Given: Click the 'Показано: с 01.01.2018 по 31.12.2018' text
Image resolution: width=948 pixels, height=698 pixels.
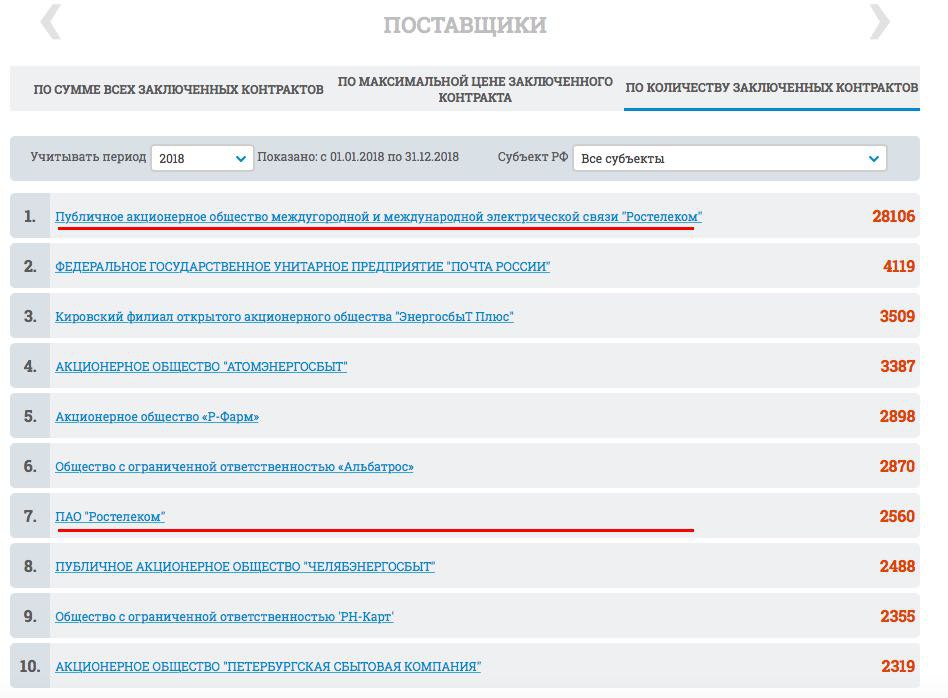Looking at the screenshot, I should pyautogui.click(x=358, y=157).
